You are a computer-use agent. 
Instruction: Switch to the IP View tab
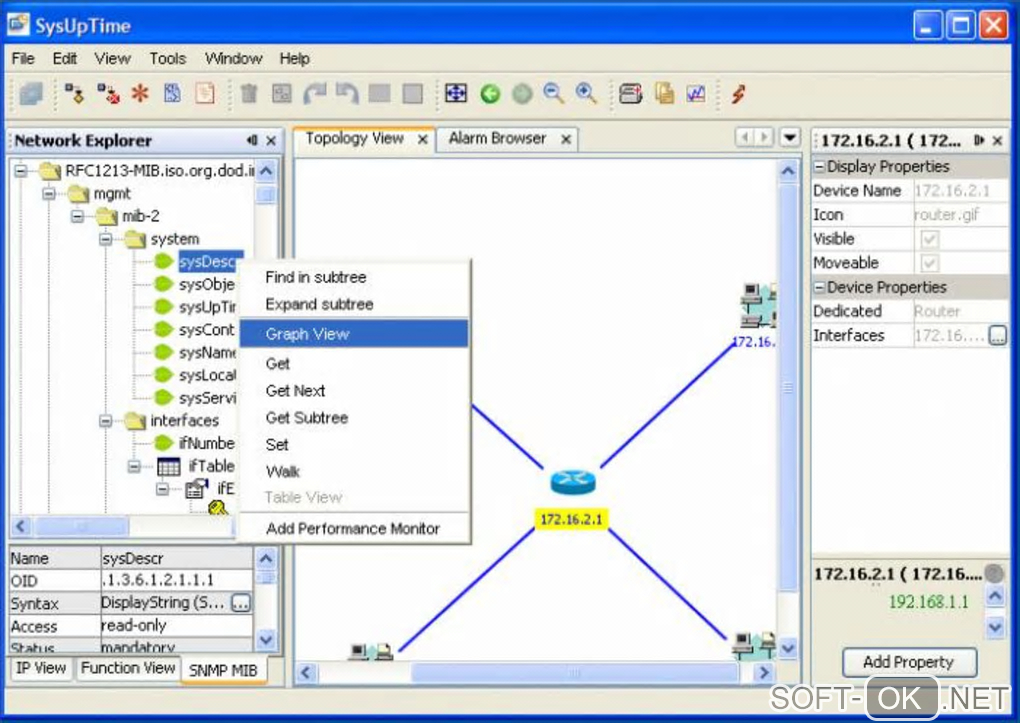coord(40,668)
